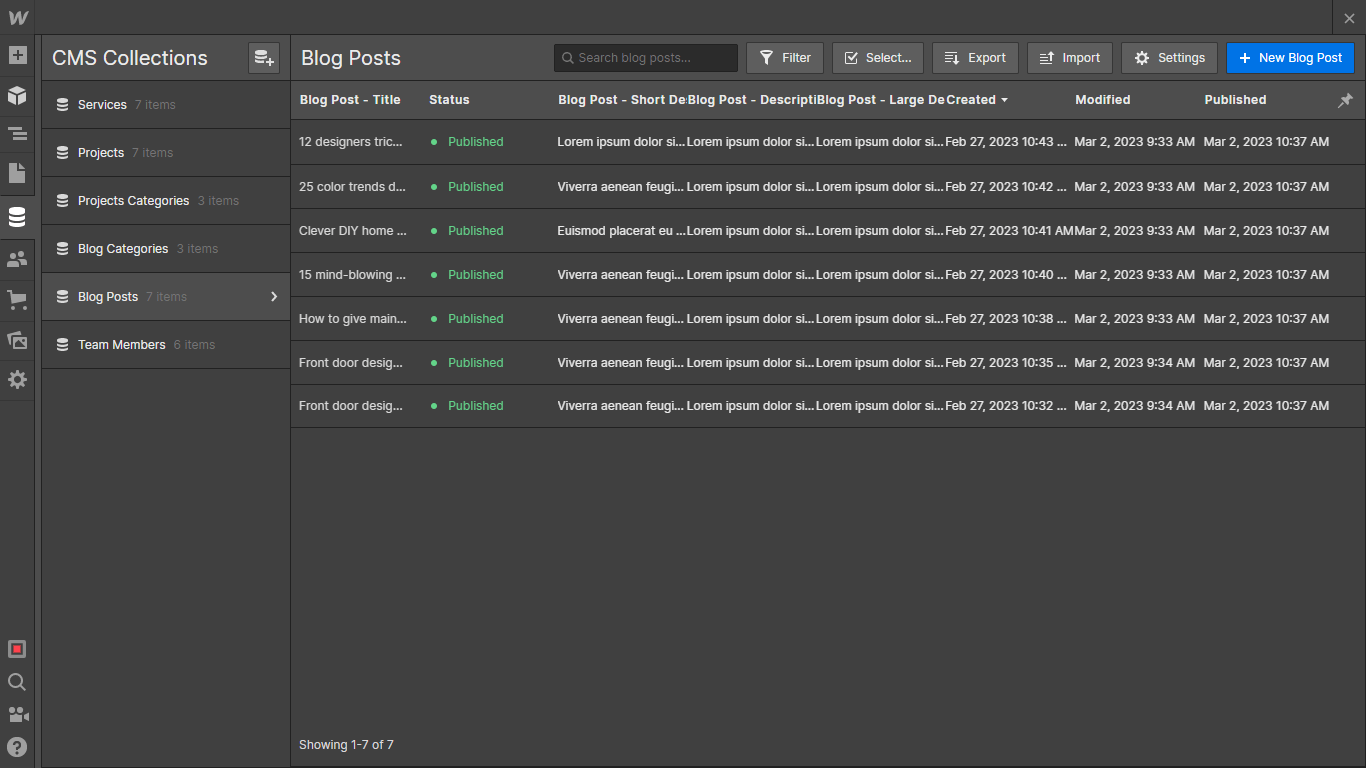Expand the Blog Posts collection chevron

(272, 296)
